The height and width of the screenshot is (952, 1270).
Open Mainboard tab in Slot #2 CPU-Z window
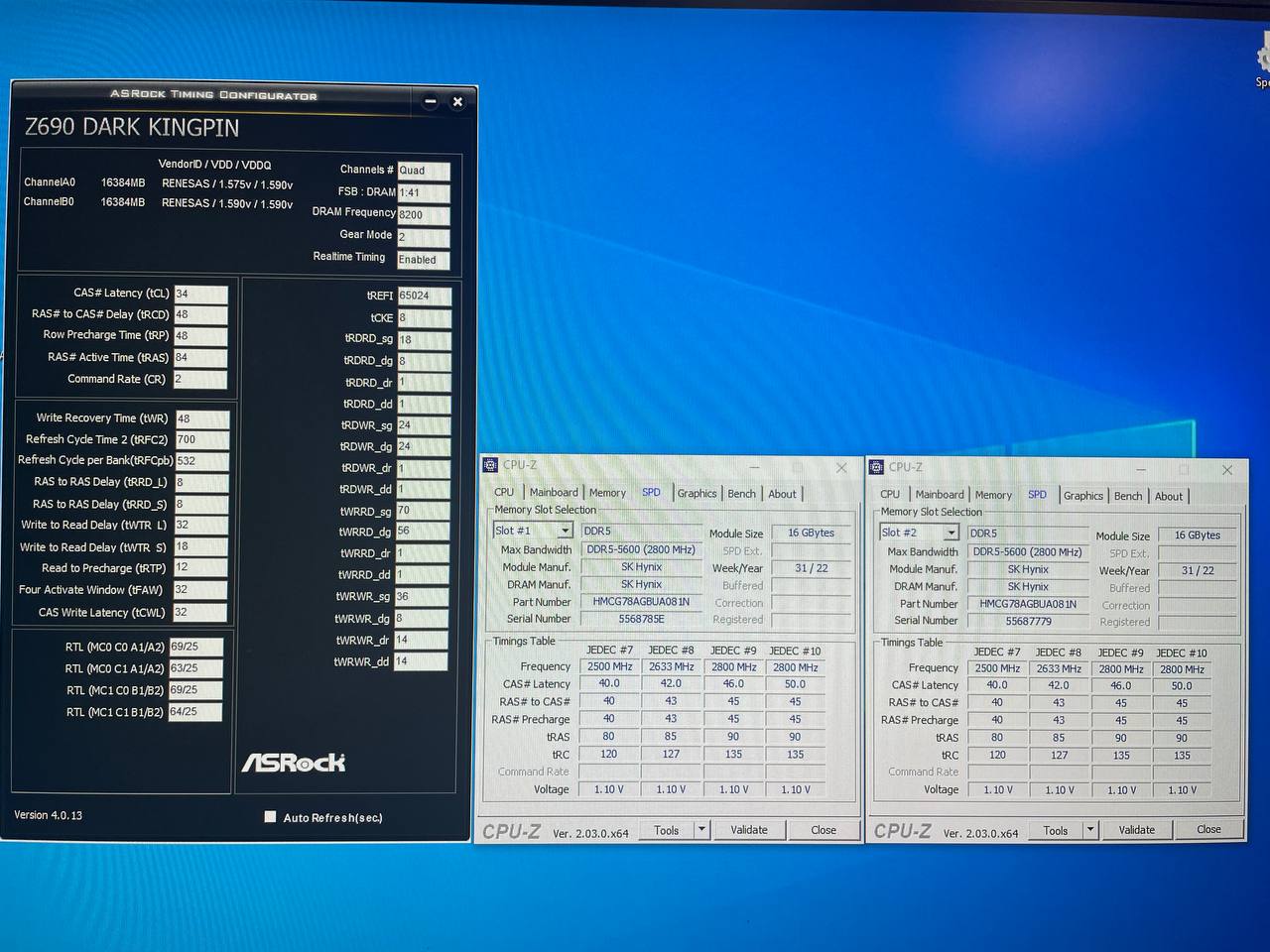pyautogui.click(x=940, y=495)
